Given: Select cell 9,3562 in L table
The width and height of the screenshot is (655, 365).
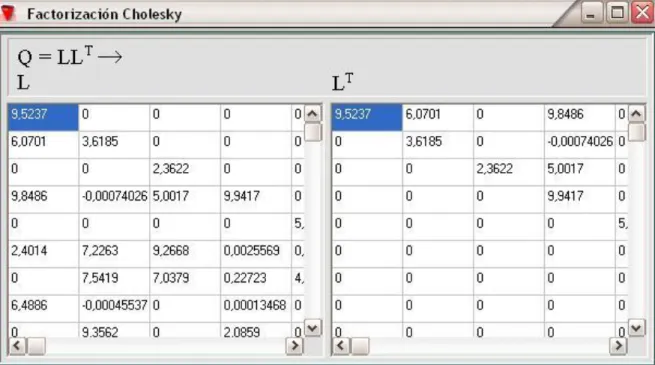Looking at the screenshot, I should click(114, 330).
